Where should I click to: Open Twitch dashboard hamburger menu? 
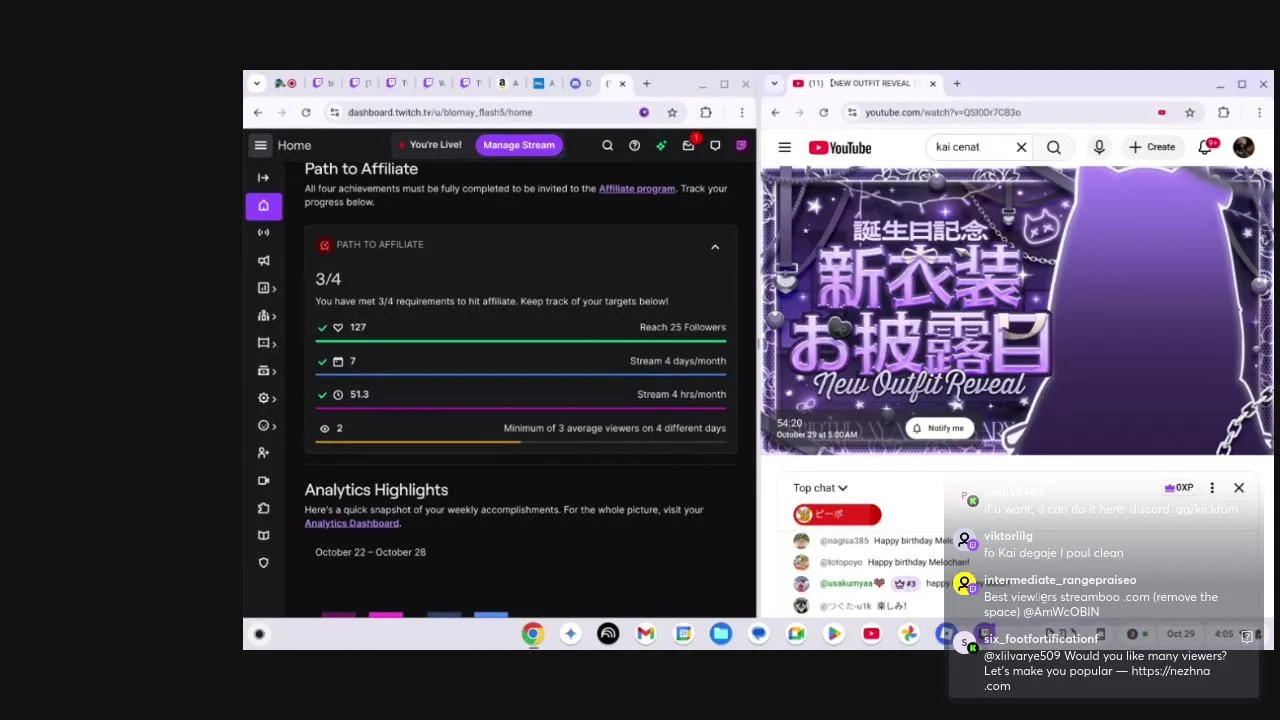click(x=260, y=145)
